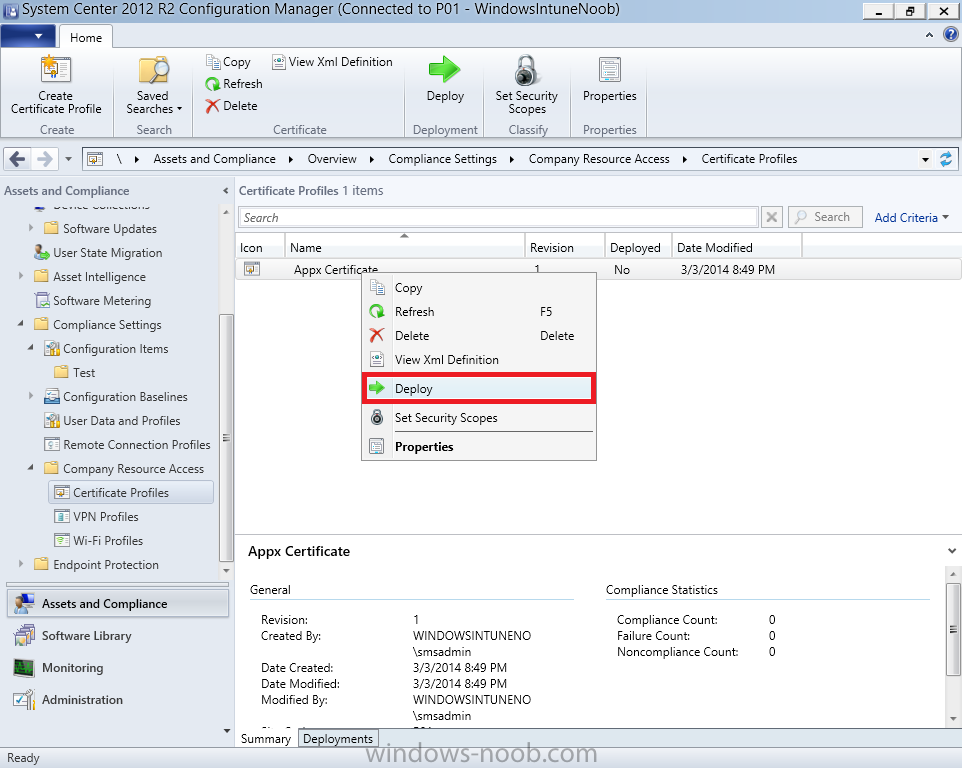Click the Search button
Image resolution: width=962 pixels, height=768 pixels.
pyautogui.click(x=825, y=217)
